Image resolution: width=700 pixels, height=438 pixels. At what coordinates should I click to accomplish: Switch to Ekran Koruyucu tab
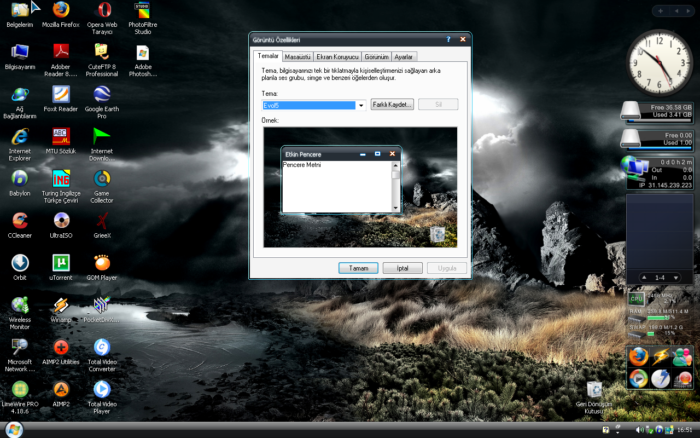click(338, 57)
